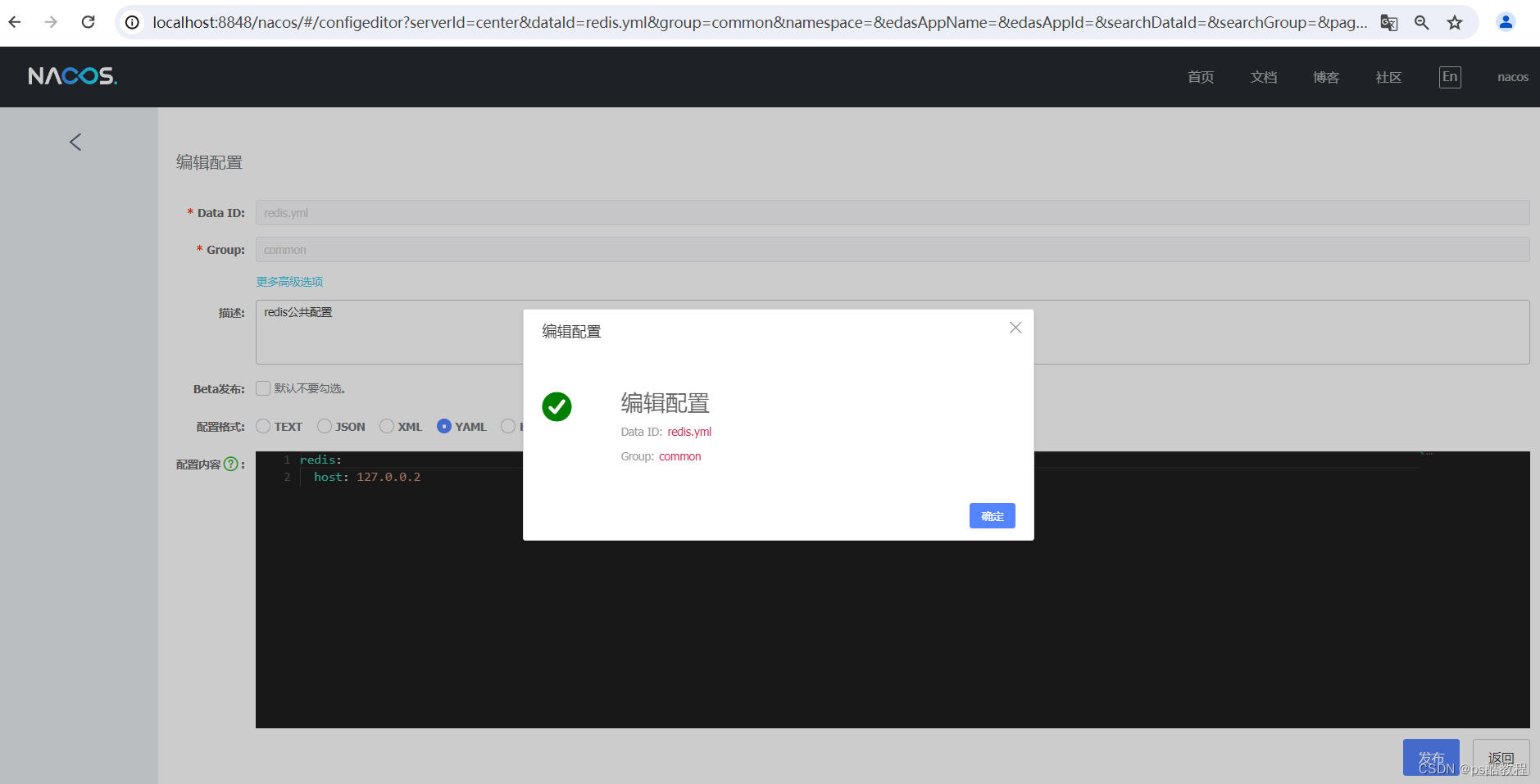The image size is (1540, 784).
Task: Click red common text in dialog
Action: point(680,456)
